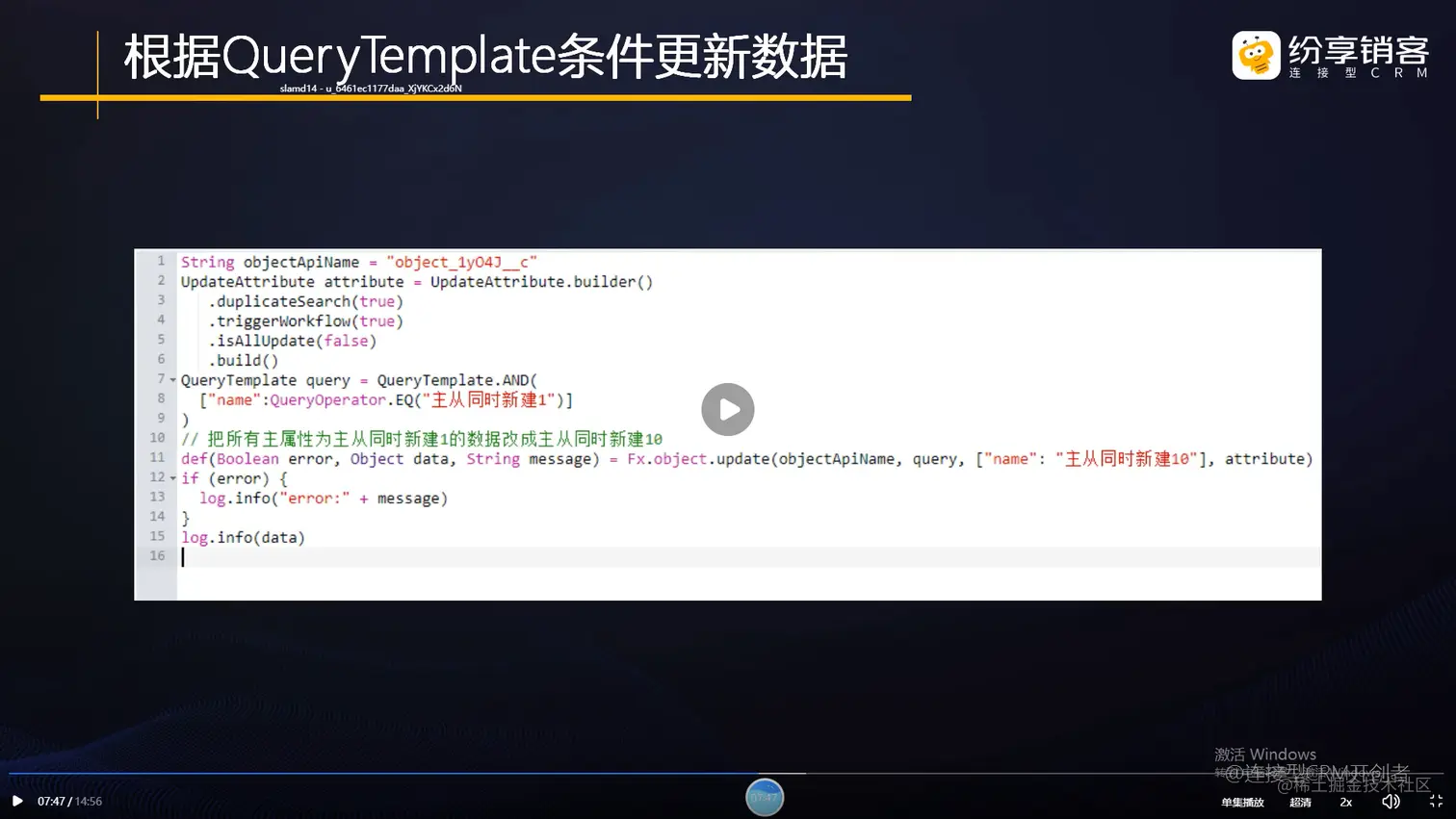Click the green comment on line 10
This screenshot has height=819, width=1456.
click(422, 439)
